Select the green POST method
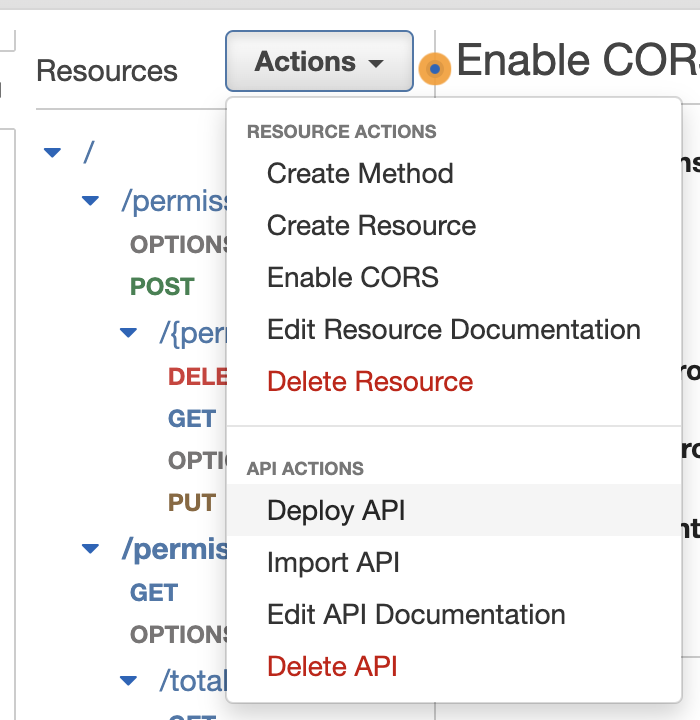The width and height of the screenshot is (700, 720). [x=162, y=287]
